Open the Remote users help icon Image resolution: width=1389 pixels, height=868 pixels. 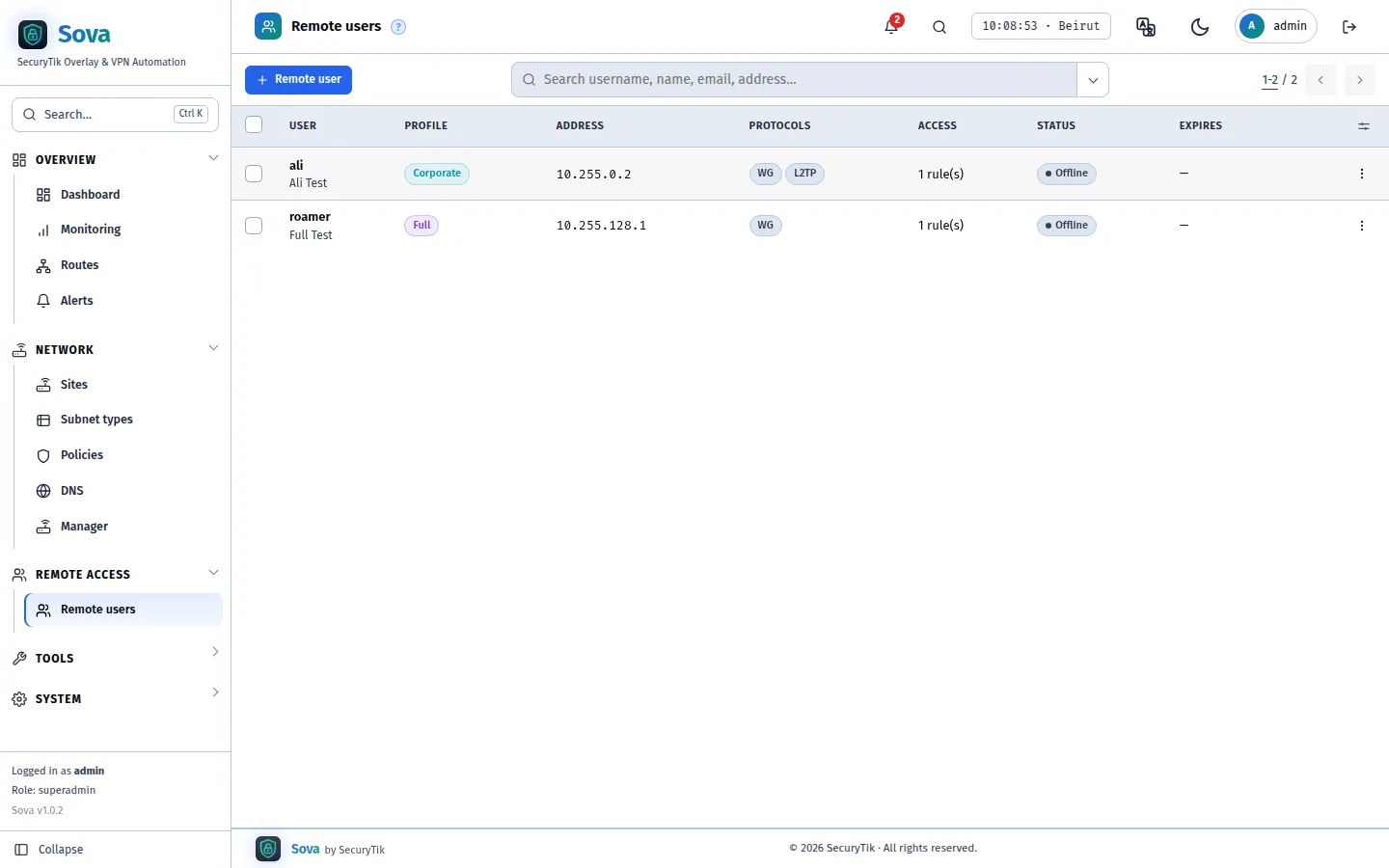(x=398, y=27)
